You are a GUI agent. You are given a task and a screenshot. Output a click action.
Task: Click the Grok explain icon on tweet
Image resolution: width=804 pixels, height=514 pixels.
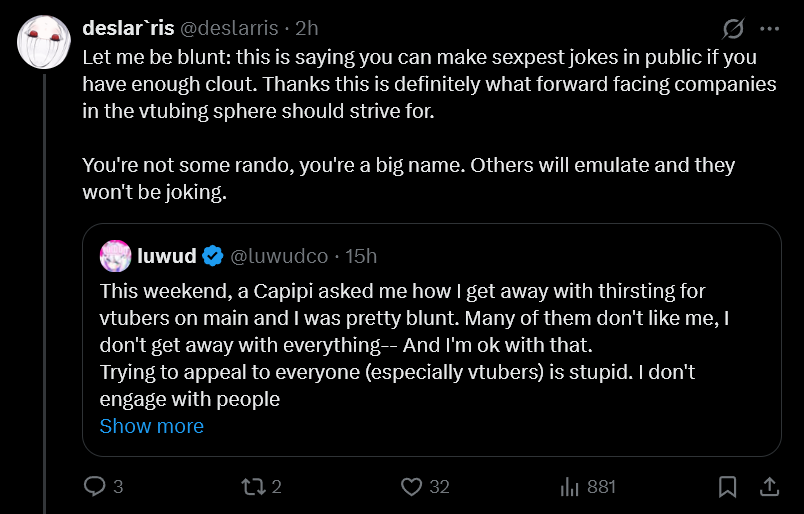click(x=733, y=28)
